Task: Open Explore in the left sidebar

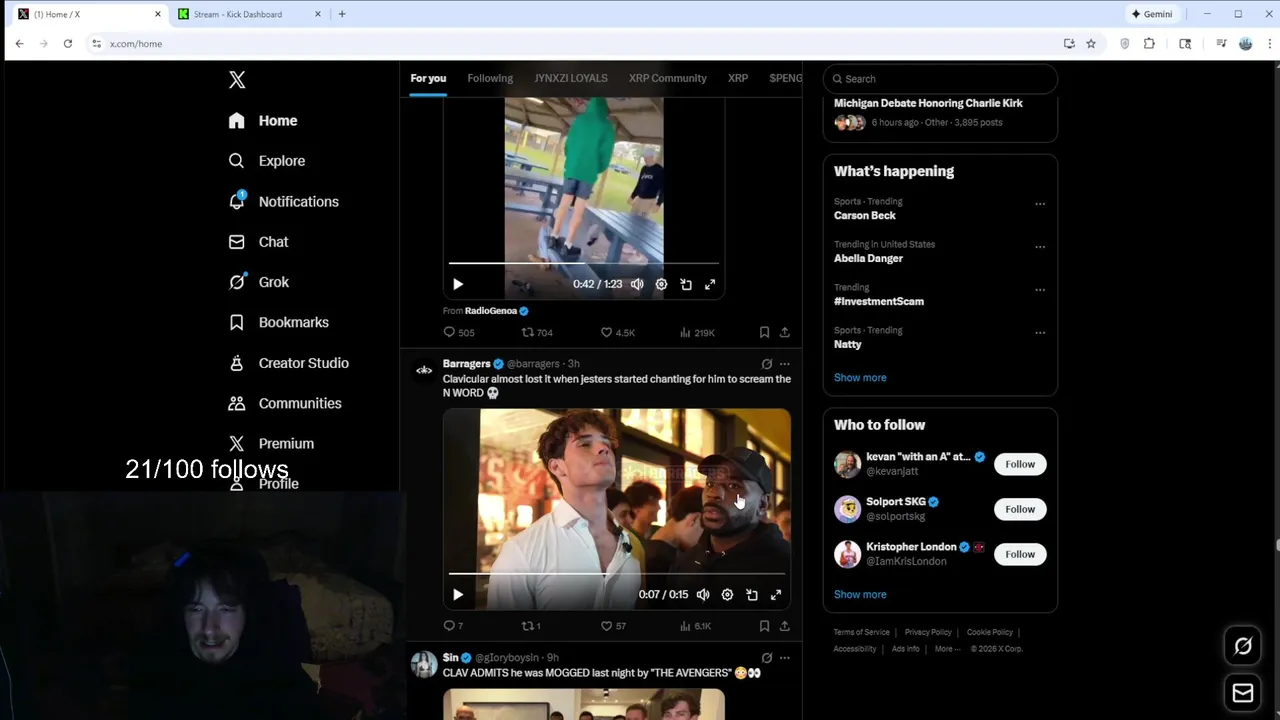Action: point(266,161)
